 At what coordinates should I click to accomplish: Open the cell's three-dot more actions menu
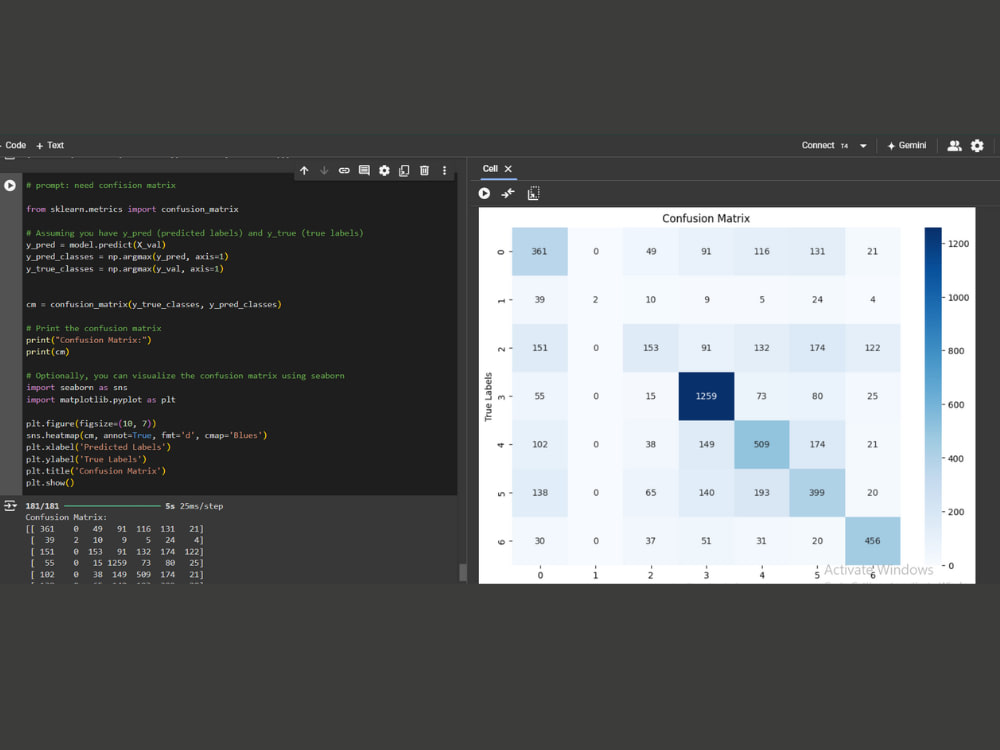pos(445,170)
